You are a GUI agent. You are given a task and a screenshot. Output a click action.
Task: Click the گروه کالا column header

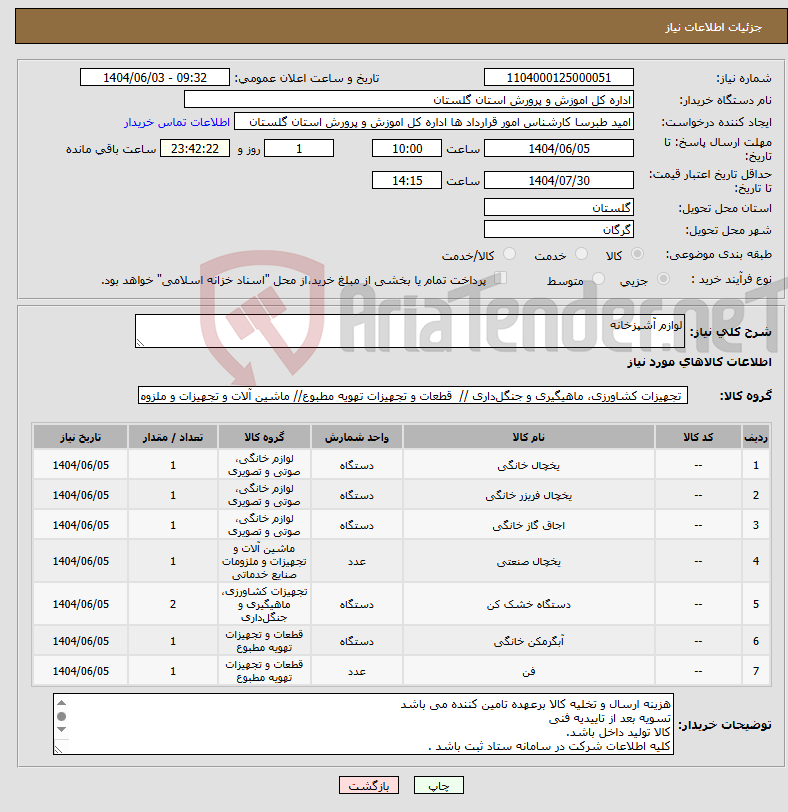264,438
